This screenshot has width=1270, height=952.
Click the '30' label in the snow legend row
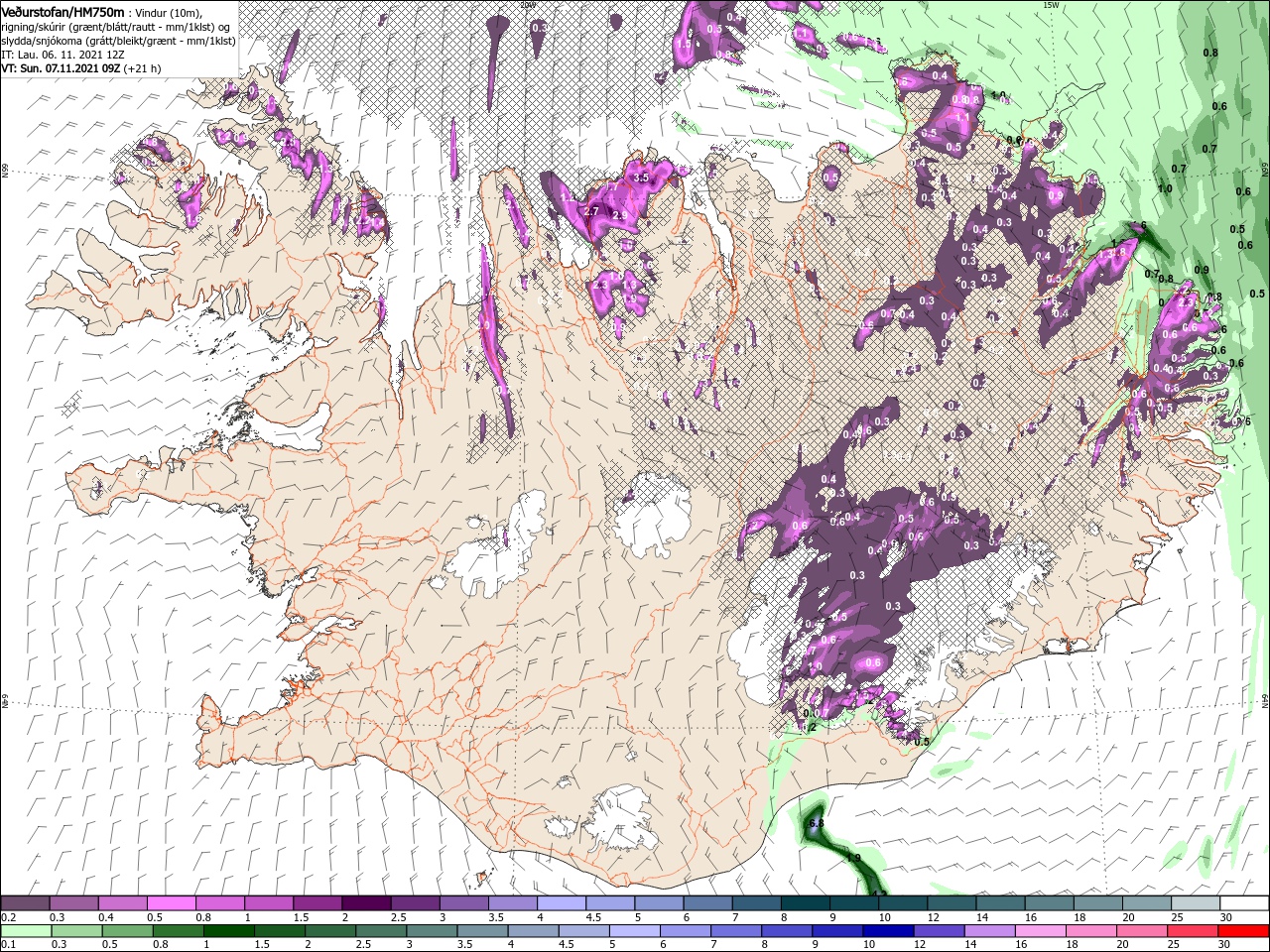point(1226,917)
